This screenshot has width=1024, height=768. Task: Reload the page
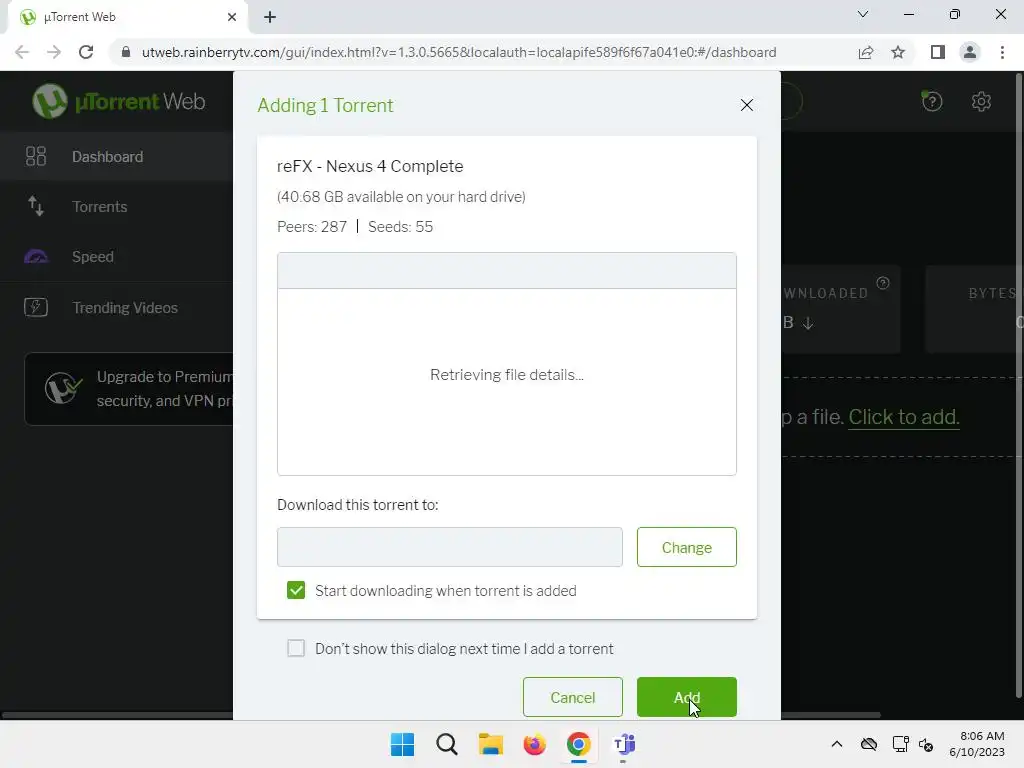pos(86,52)
